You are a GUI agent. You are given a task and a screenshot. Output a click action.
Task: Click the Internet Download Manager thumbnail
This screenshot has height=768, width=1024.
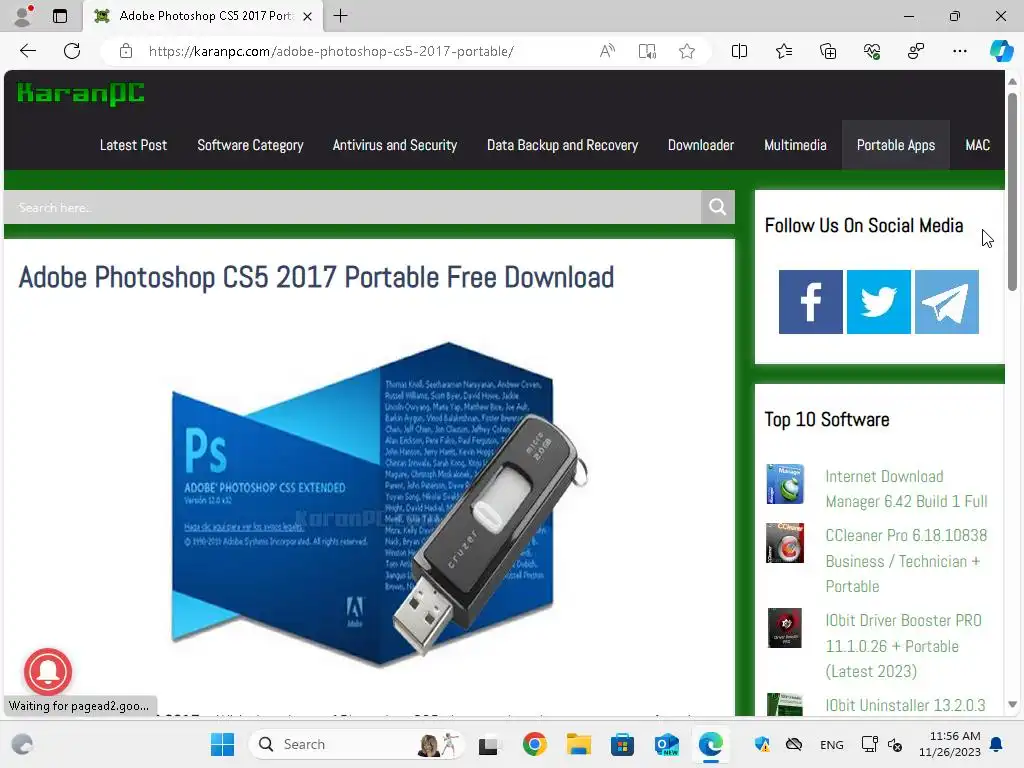pyautogui.click(x=784, y=484)
